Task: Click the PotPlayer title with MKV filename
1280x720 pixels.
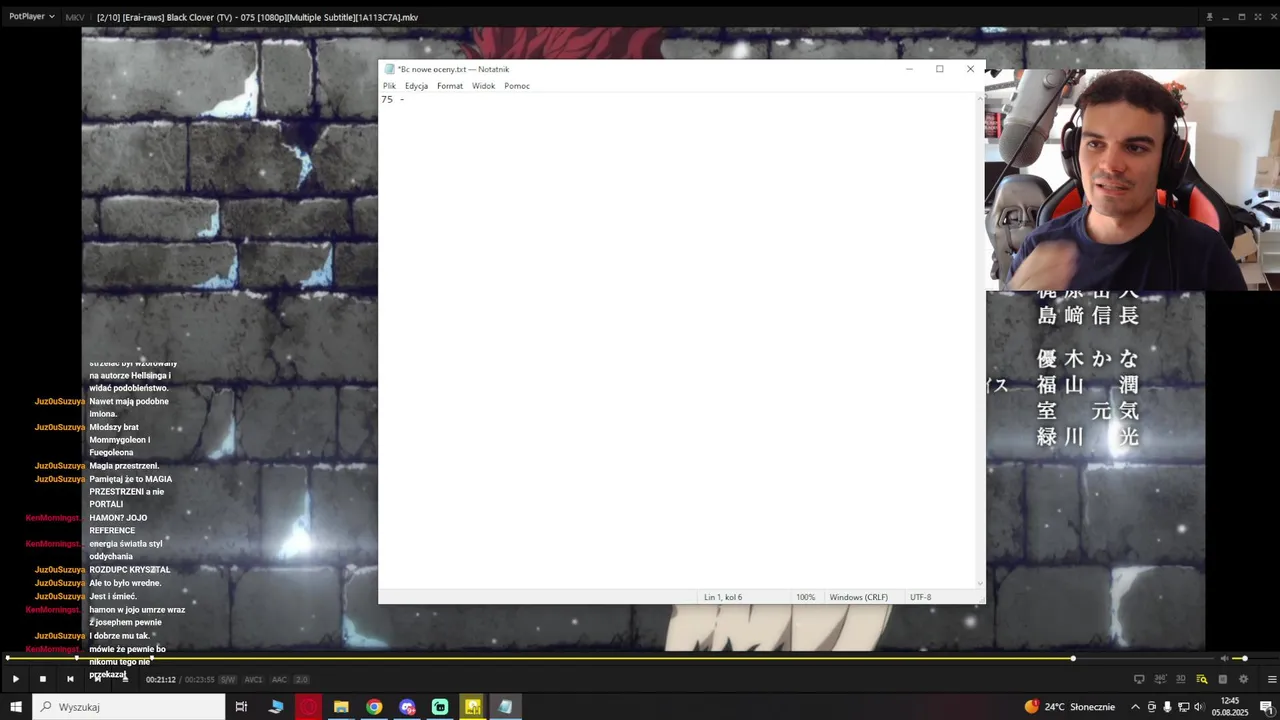Action: coord(257,17)
